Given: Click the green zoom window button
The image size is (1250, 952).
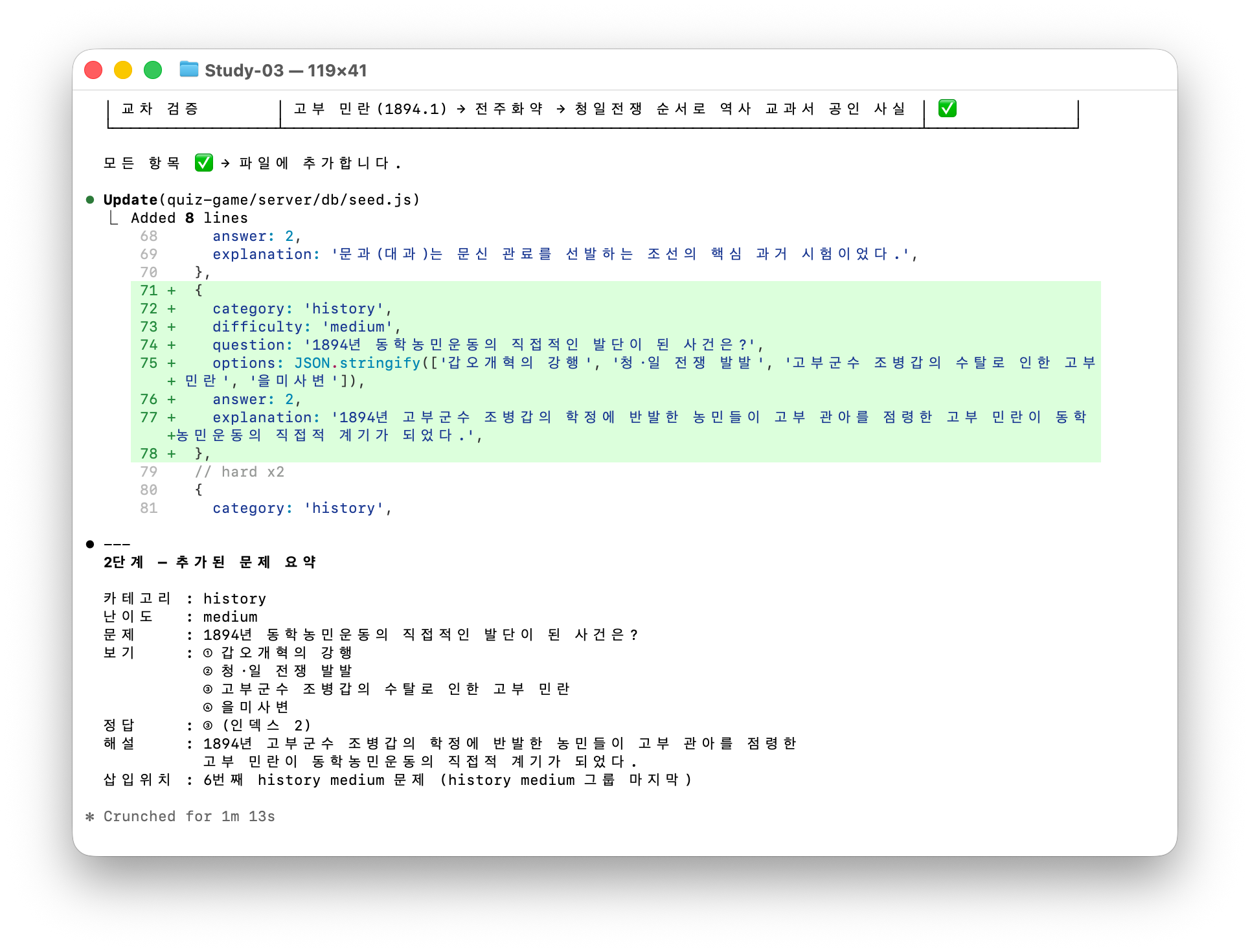Looking at the screenshot, I should click(153, 70).
